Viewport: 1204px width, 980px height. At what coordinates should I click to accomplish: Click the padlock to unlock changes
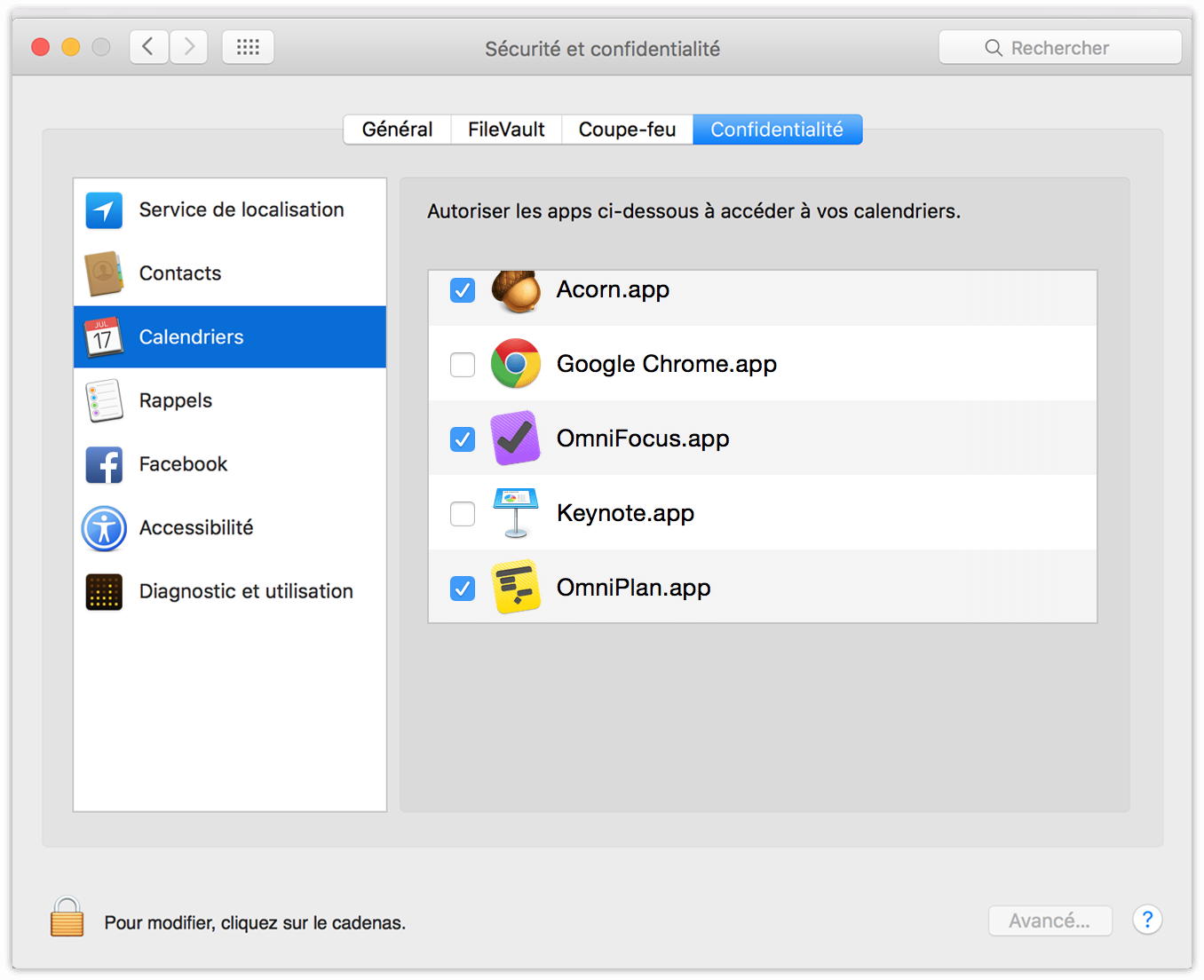pos(67,917)
